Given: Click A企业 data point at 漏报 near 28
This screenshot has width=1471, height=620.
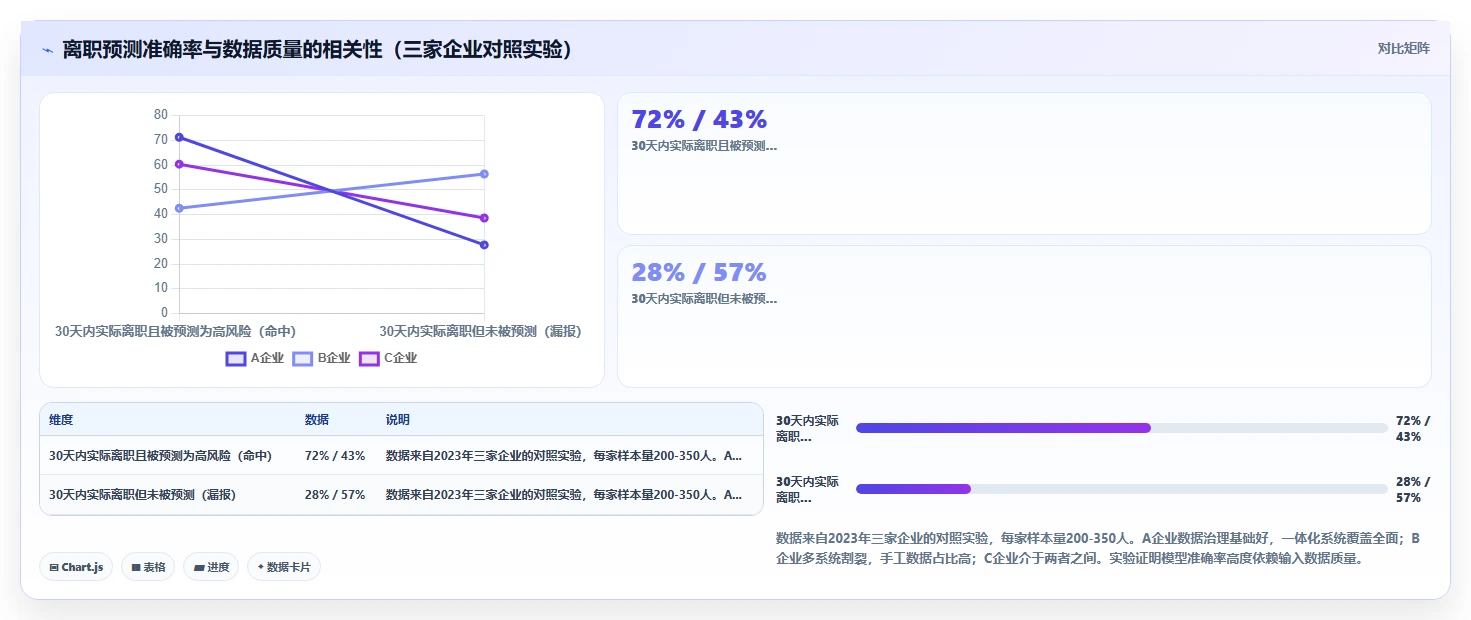Looking at the screenshot, I should pos(484,244).
